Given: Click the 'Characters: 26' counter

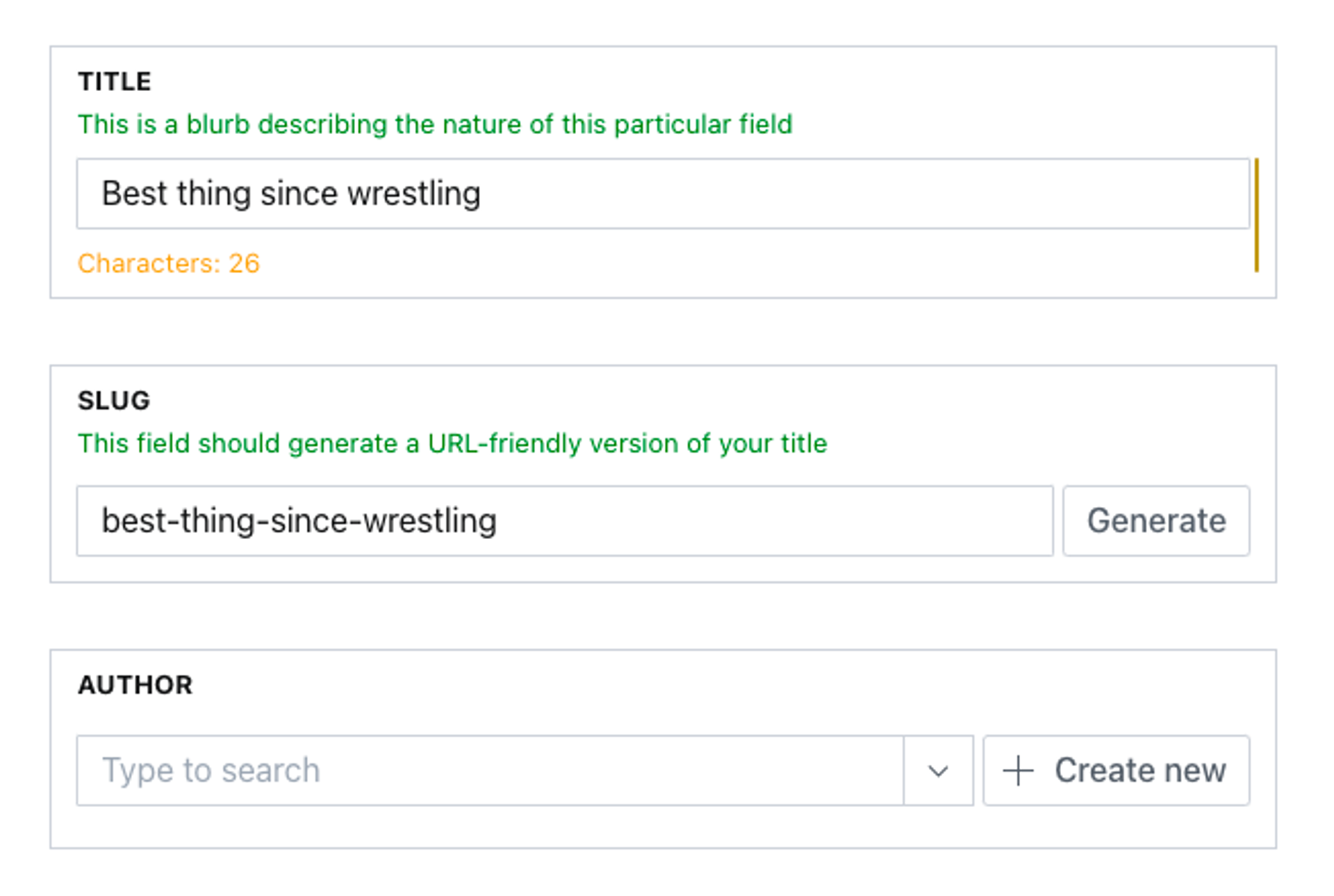Looking at the screenshot, I should (168, 263).
